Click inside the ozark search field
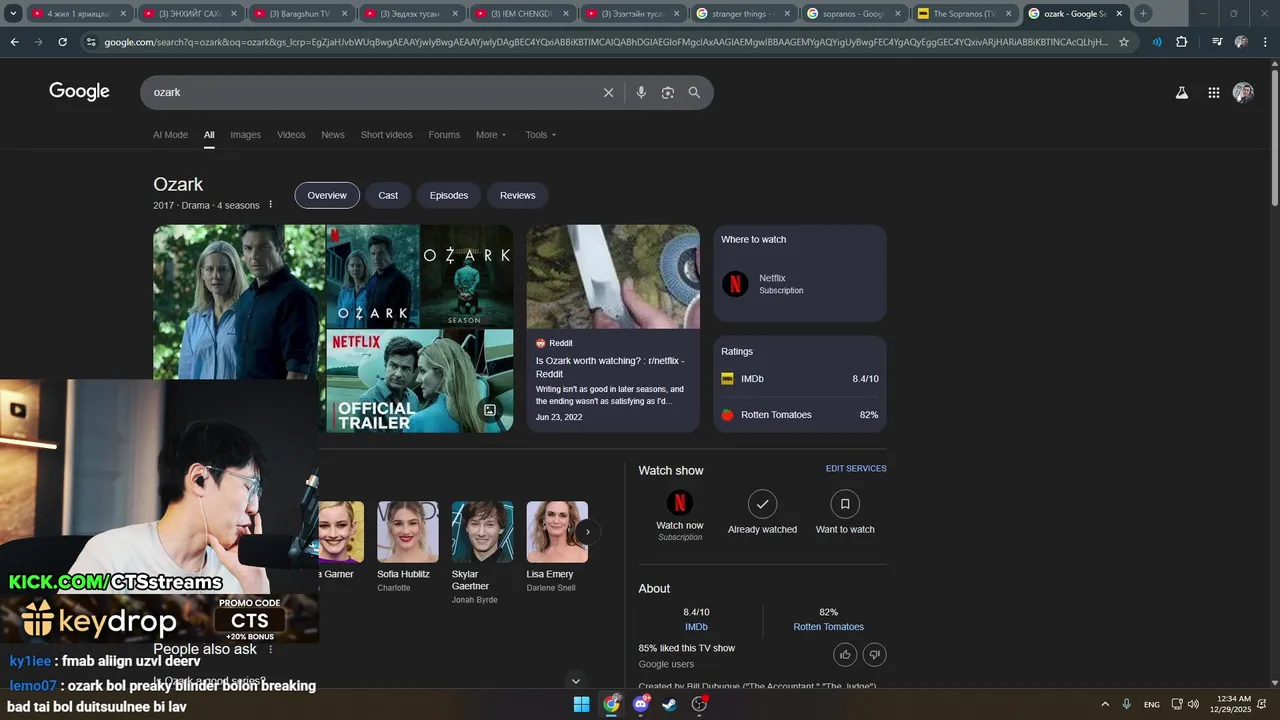This screenshot has height=720, width=1280. [370, 92]
